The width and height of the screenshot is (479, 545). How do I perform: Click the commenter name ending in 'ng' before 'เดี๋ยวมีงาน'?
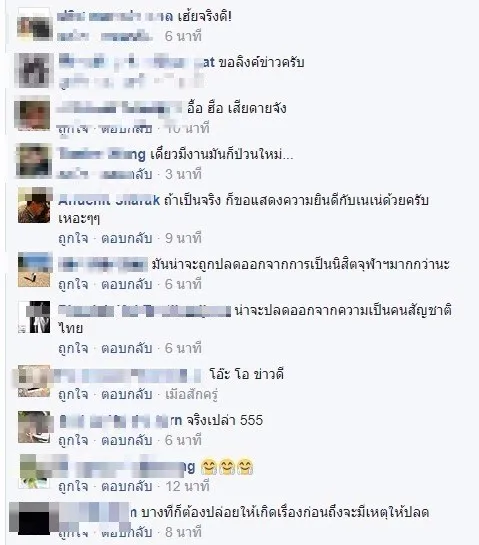[x=102, y=154]
